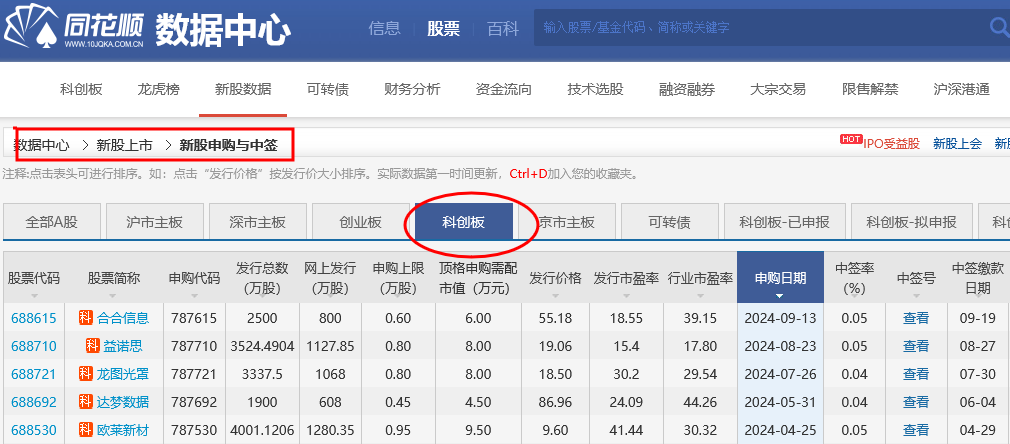Click 数据中心 breadcrumb link
1010x444 pixels.
click(42, 146)
